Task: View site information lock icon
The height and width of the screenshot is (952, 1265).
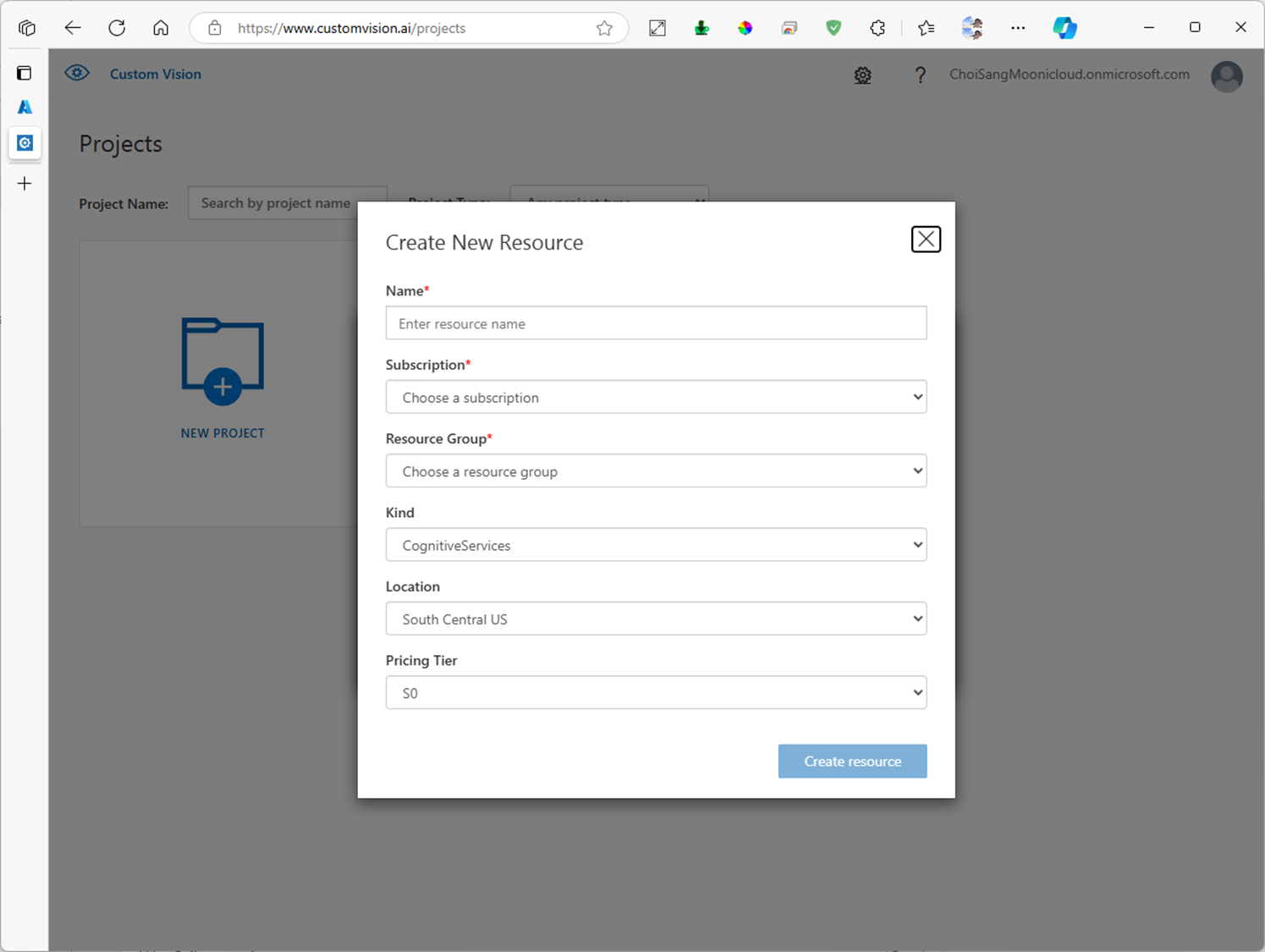Action: [x=215, y=28]
